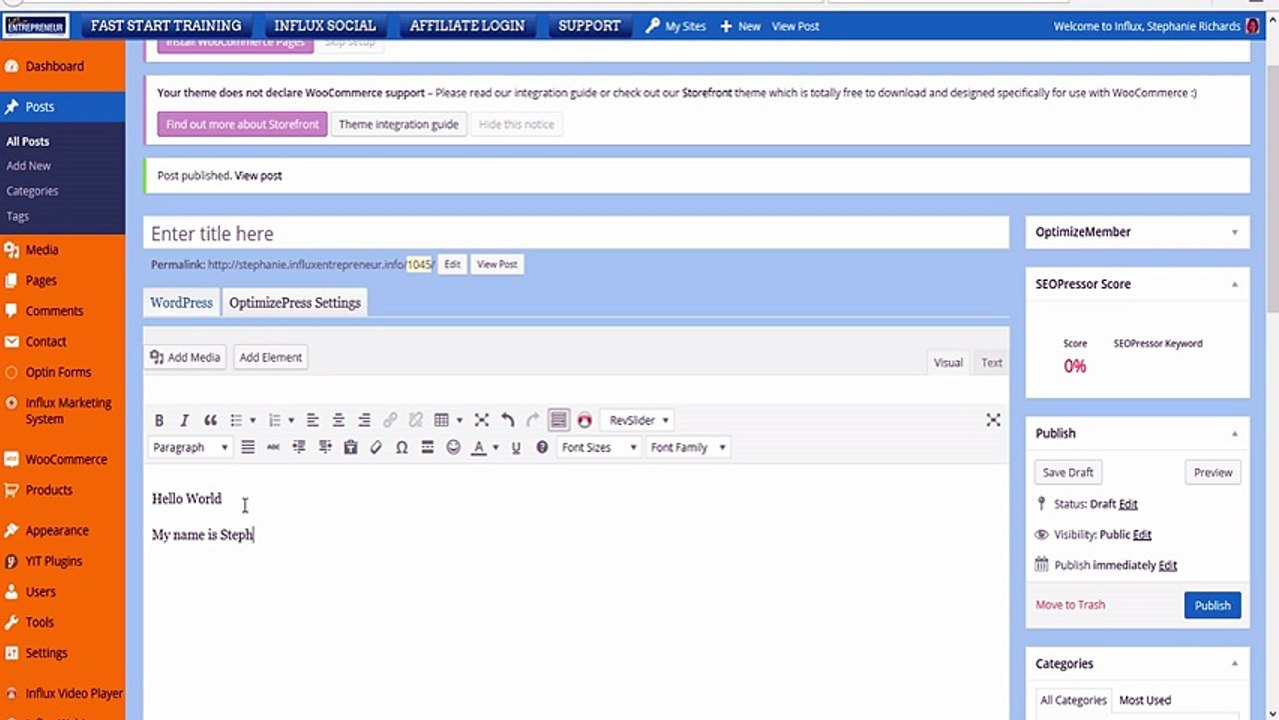The width and height of the screenshot is (1279, 720).
Task: Collapse the Categories panel
Action: (x=1234, y=663)
